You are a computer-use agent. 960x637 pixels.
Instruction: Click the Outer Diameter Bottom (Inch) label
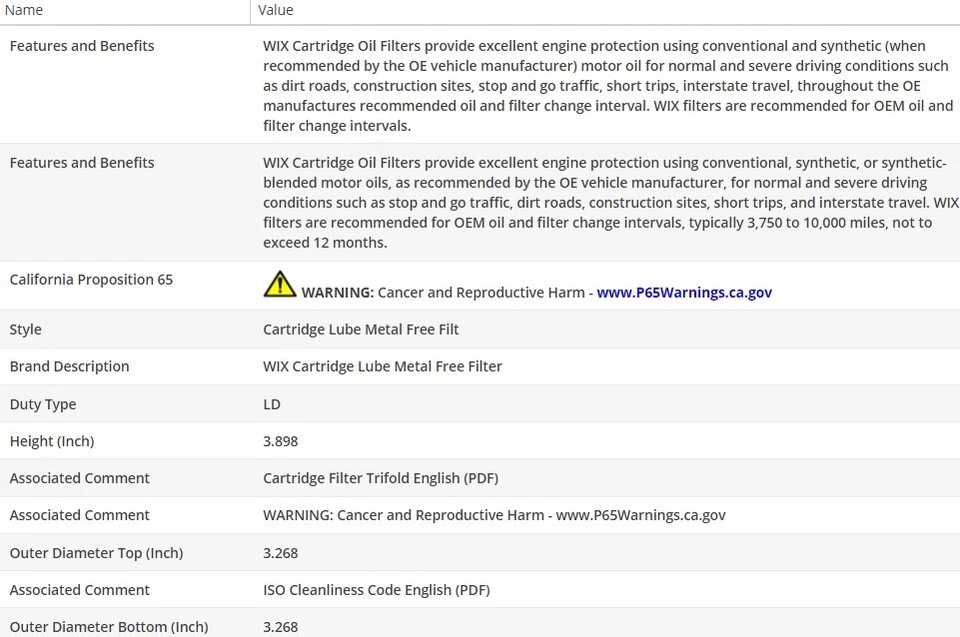109,628
